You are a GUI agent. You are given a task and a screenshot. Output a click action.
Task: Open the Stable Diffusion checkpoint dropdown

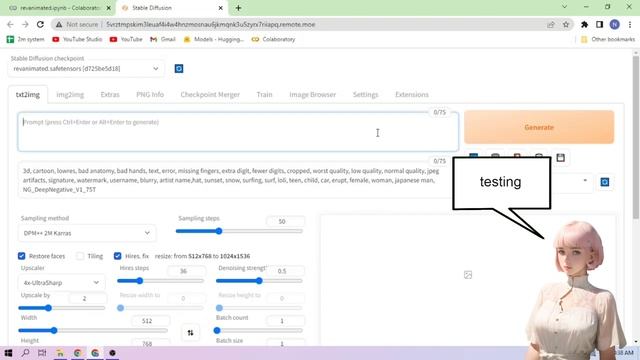click(86, 69)
